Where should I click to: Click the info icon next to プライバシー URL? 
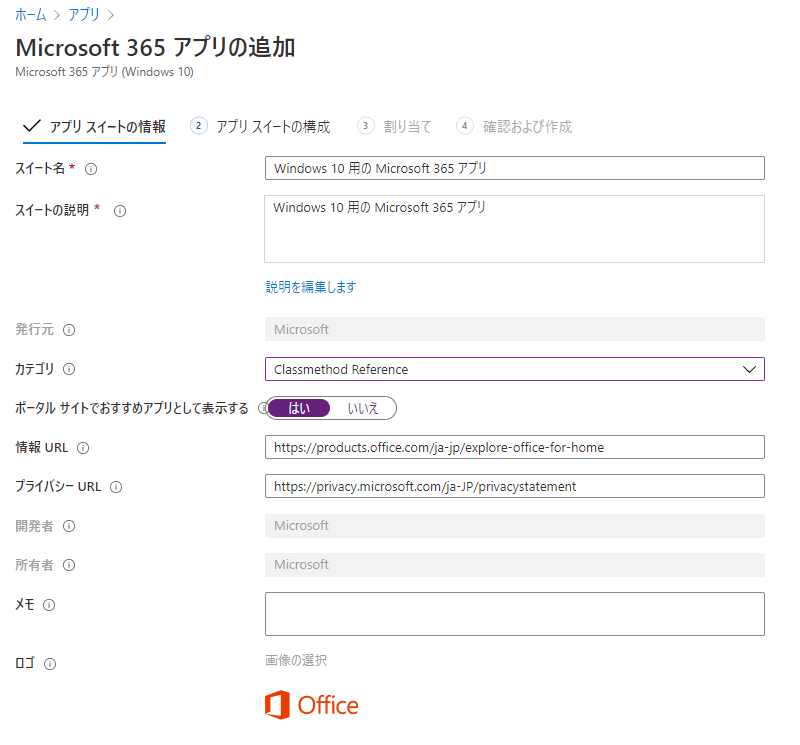pos(116,487)
